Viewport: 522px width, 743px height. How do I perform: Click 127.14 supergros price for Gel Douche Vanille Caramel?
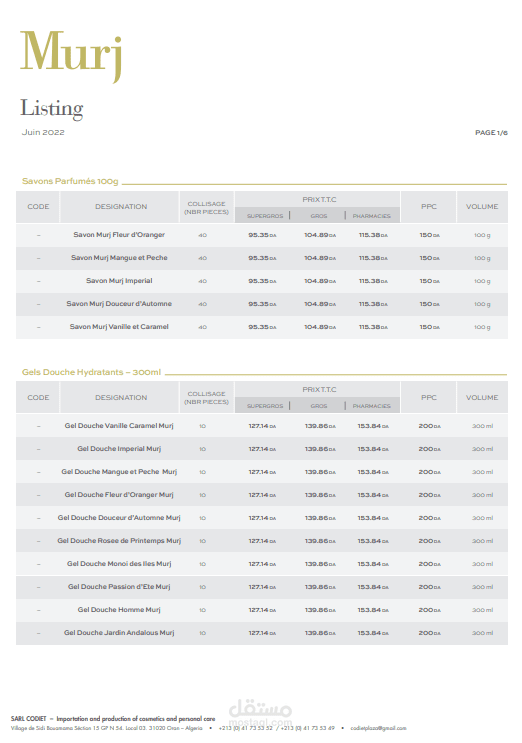262,426
